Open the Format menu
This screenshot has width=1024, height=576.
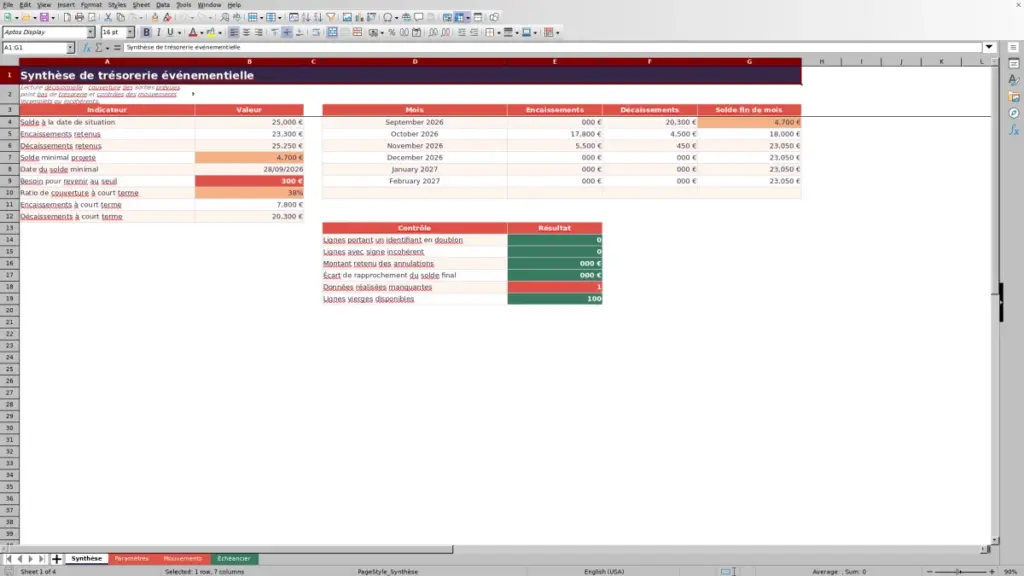tap(91, 5)
